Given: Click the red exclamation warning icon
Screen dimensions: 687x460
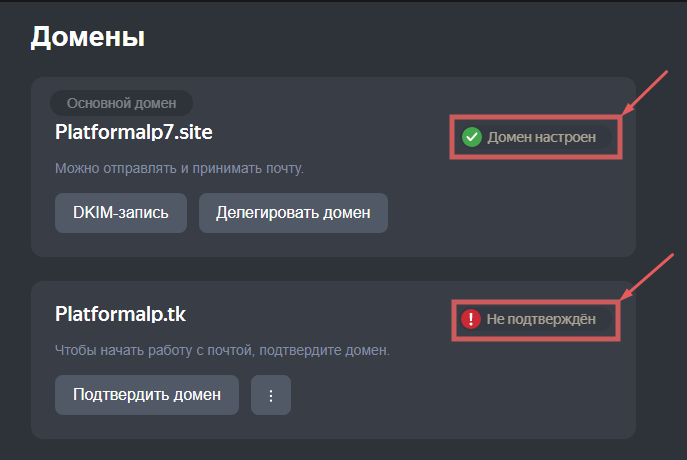Looking at the screenshot, I should point(471,319).
